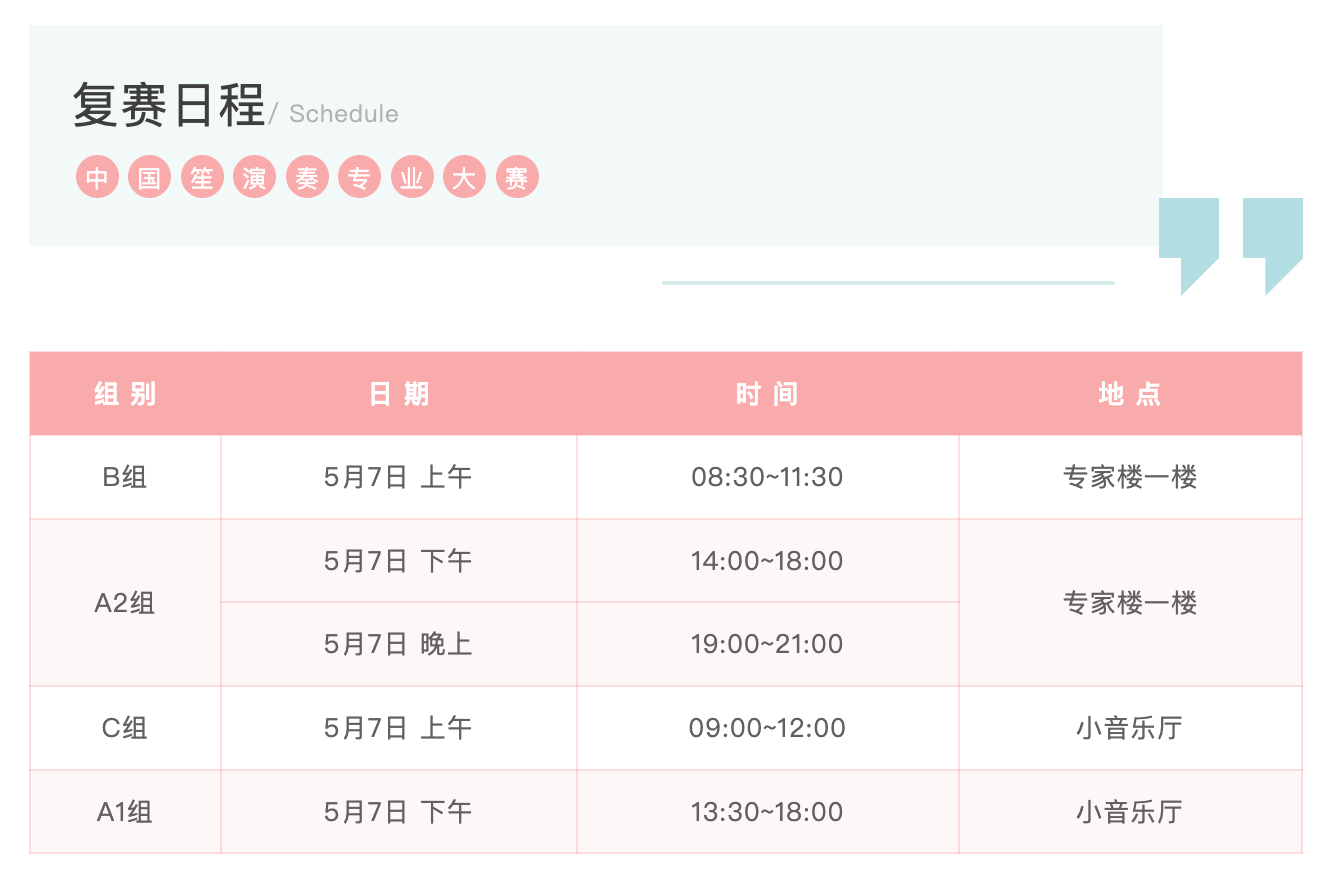Click the left teal quotation mark

tap(1189, 238)
